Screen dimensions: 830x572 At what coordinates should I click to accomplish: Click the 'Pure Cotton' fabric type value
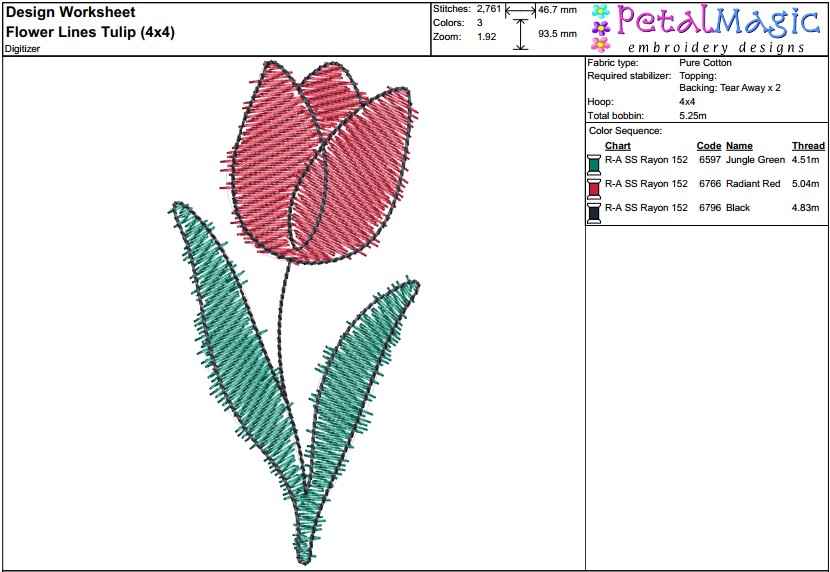705,63
